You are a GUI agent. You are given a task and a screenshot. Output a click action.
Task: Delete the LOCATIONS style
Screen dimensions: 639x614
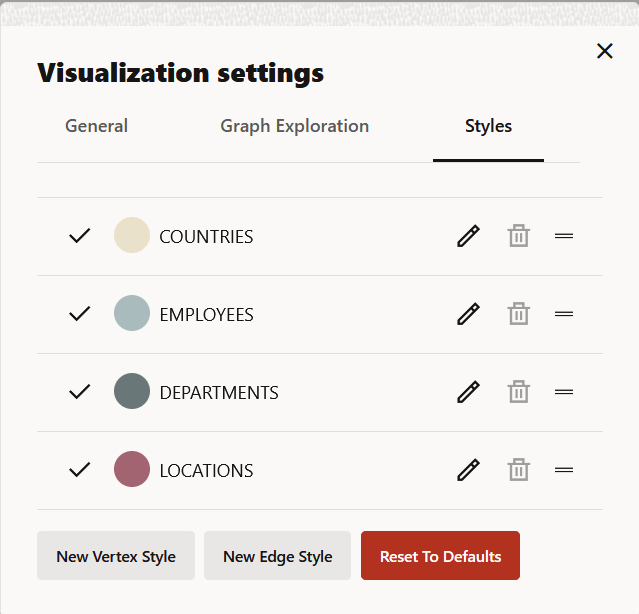click(x=518, y=470)
